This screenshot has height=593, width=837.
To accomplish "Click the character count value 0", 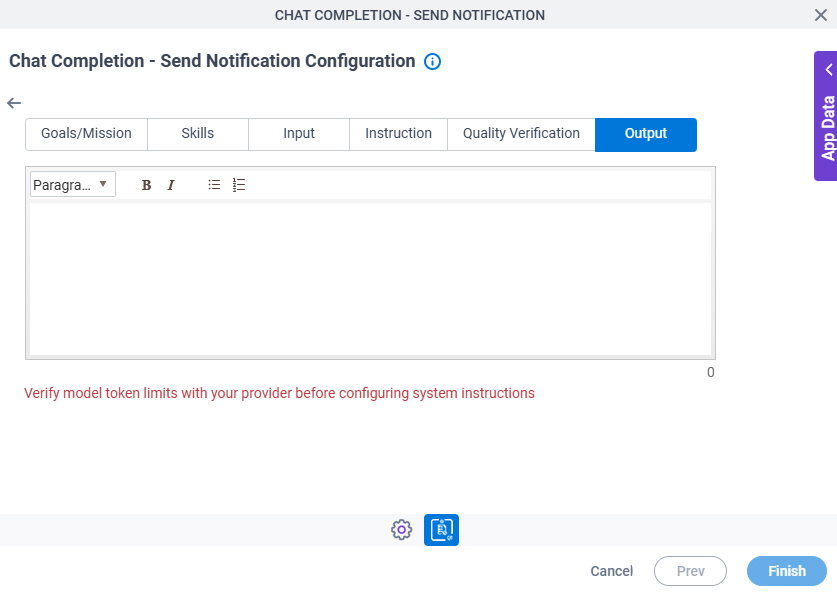I will pyautogui.click(x=710, y=372).
